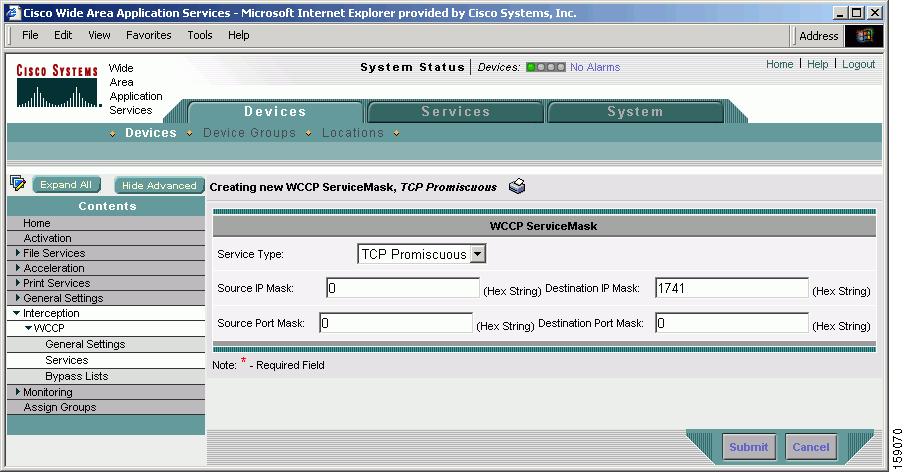This screenshot has height=472, width=904.
Task: Submit the WCCP ServiceMask form
Action: 748,447
